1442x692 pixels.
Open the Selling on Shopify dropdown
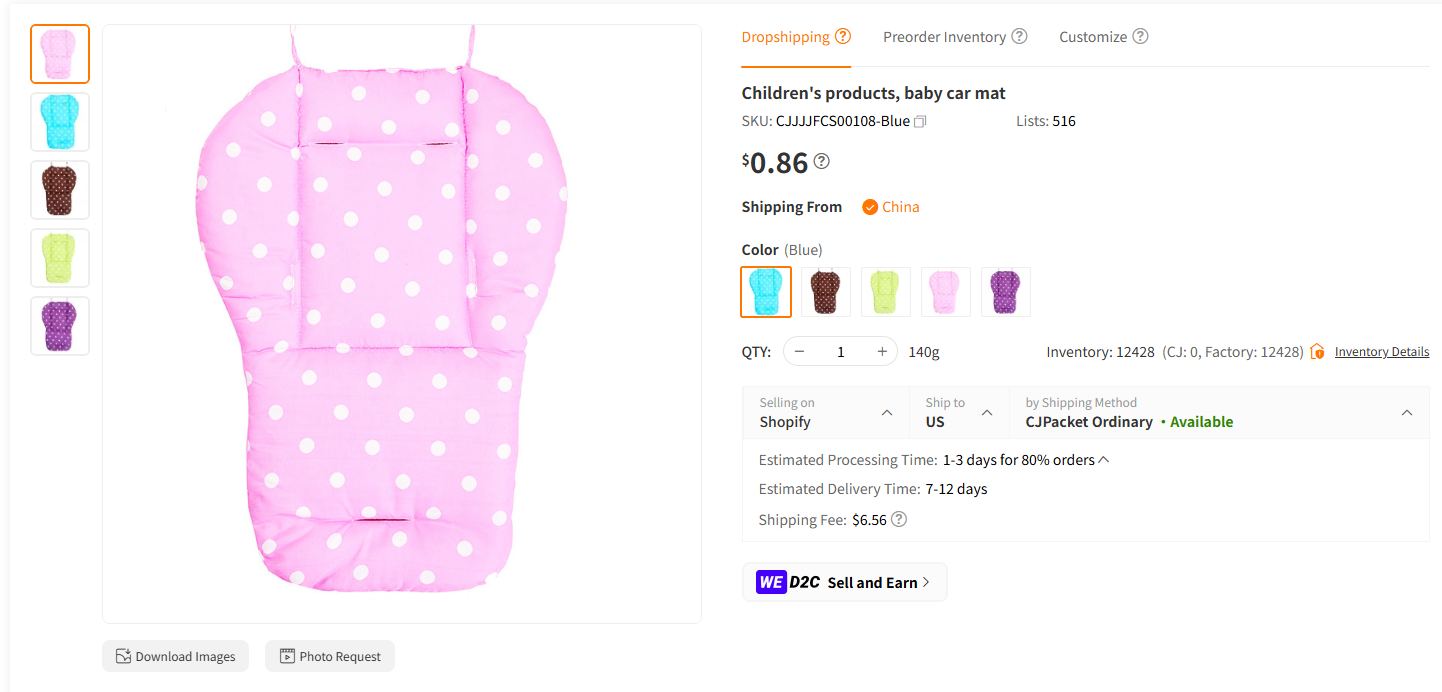pos(884,411)
